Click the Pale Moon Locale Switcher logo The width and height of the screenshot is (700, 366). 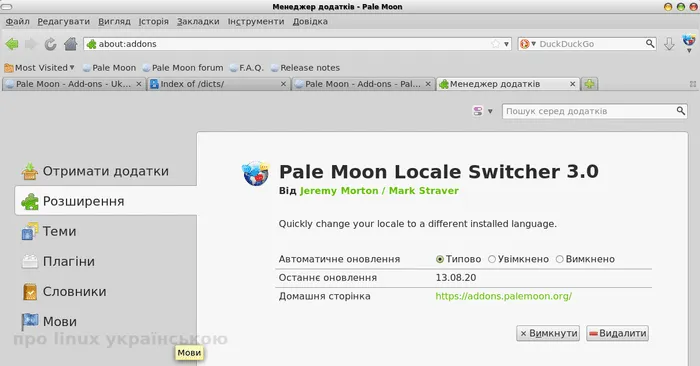[256, 174]
